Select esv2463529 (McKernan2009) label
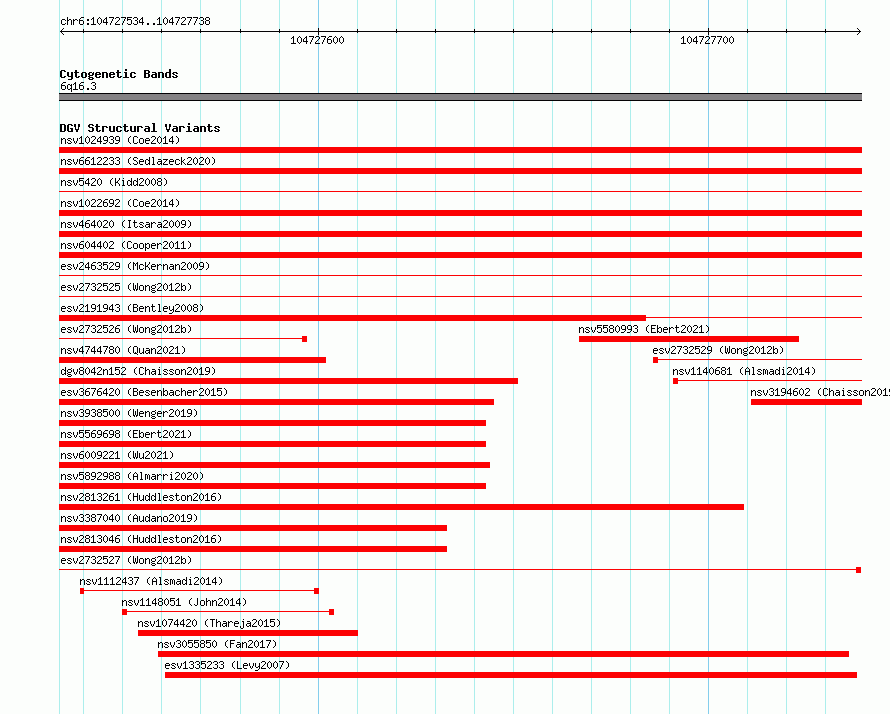The image size is (890, 714). [x=135, y=266]
